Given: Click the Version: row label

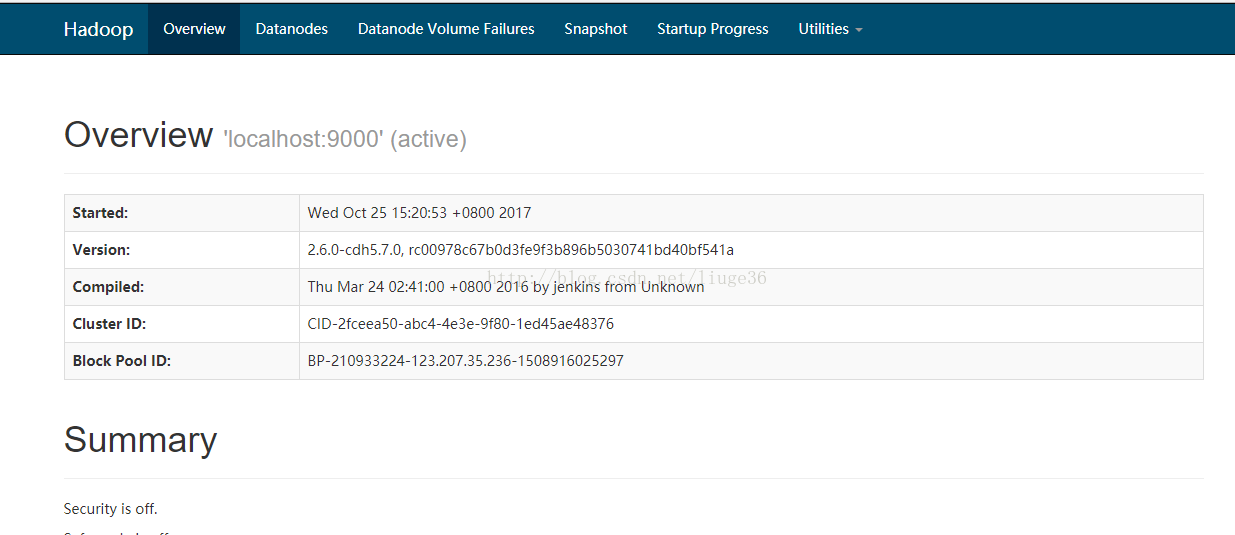Looking at the screenshot, I should (101, 250).
